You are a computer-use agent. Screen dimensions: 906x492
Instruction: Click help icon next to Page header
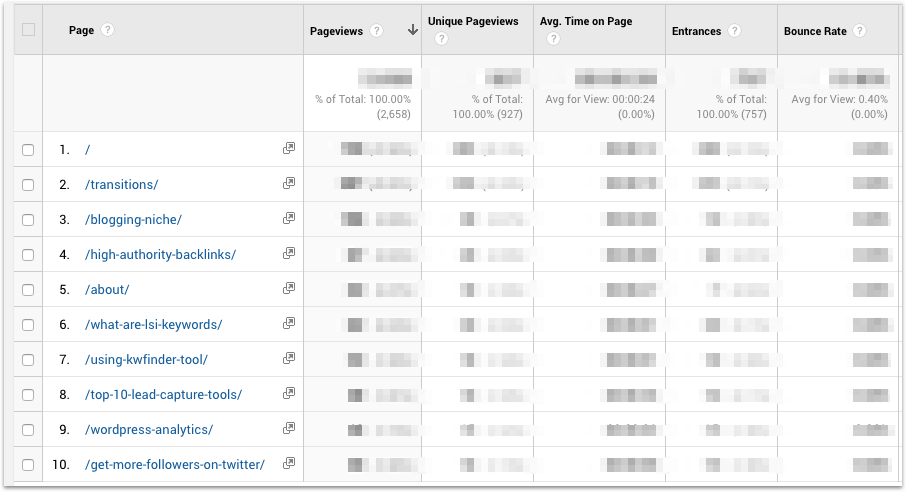(x=107, y=30)
